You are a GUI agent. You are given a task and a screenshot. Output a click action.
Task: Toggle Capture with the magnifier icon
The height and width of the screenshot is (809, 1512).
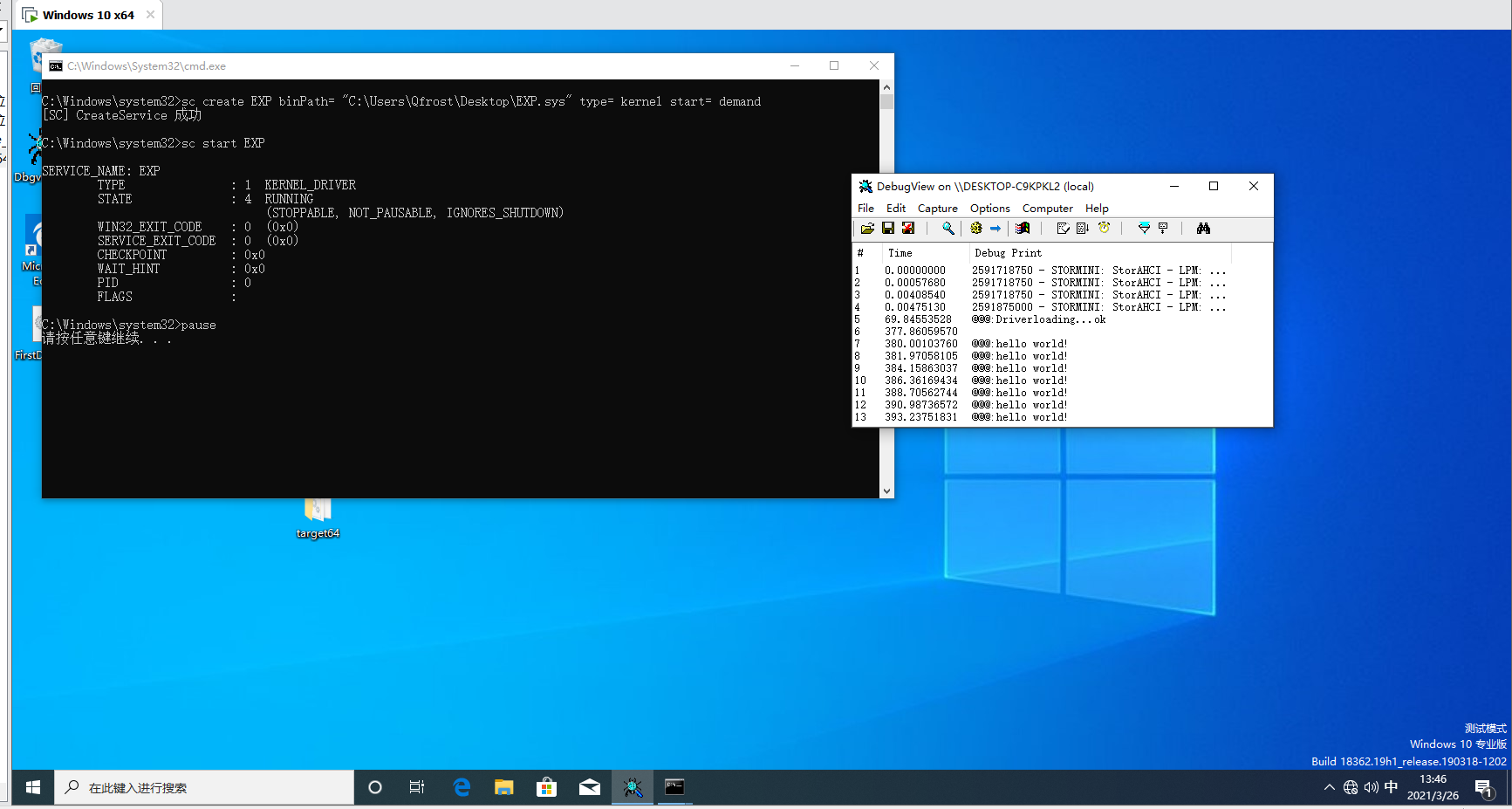coord(948,229)
